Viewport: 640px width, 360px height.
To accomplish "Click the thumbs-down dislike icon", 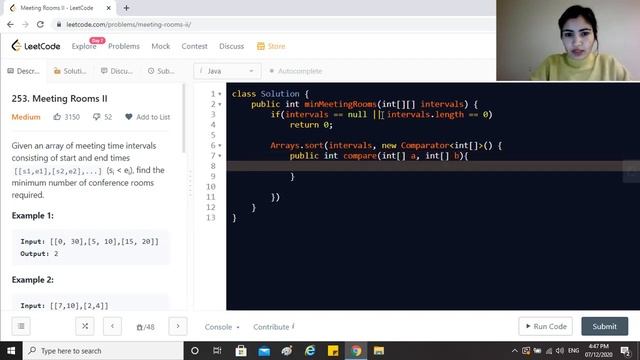I will click(96, 117).
